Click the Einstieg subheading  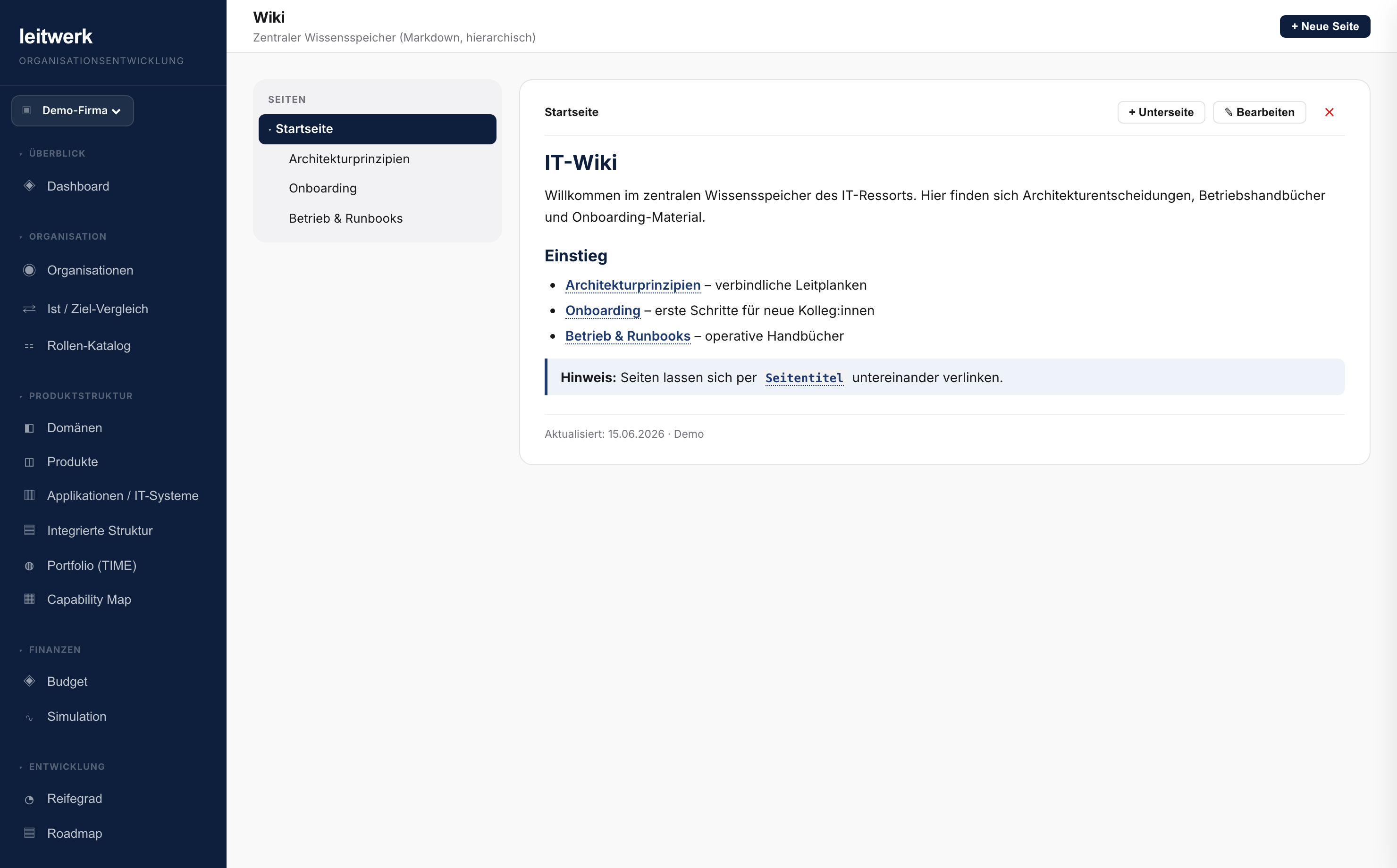576,256
